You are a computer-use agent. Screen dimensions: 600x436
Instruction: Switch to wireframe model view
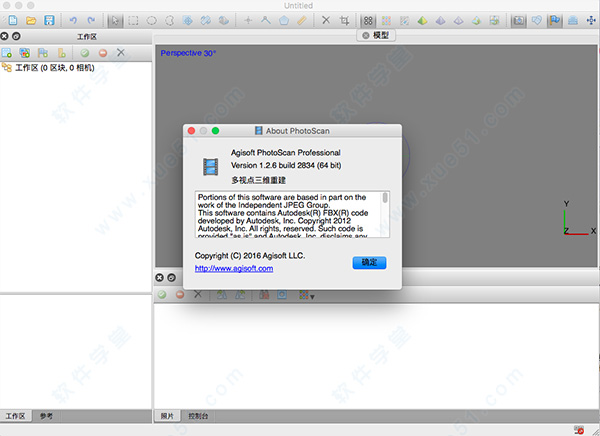click(x=458, y=20)
